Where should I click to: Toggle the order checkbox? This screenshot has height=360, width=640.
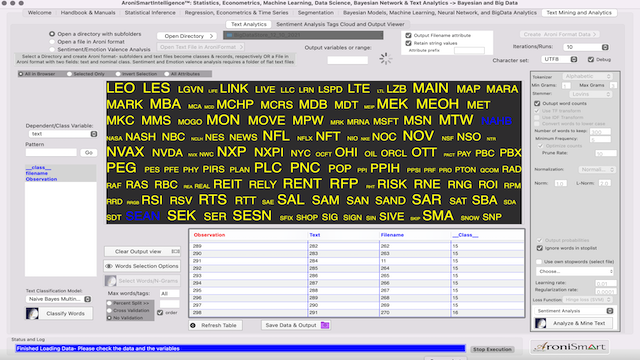tap(160, 313)
